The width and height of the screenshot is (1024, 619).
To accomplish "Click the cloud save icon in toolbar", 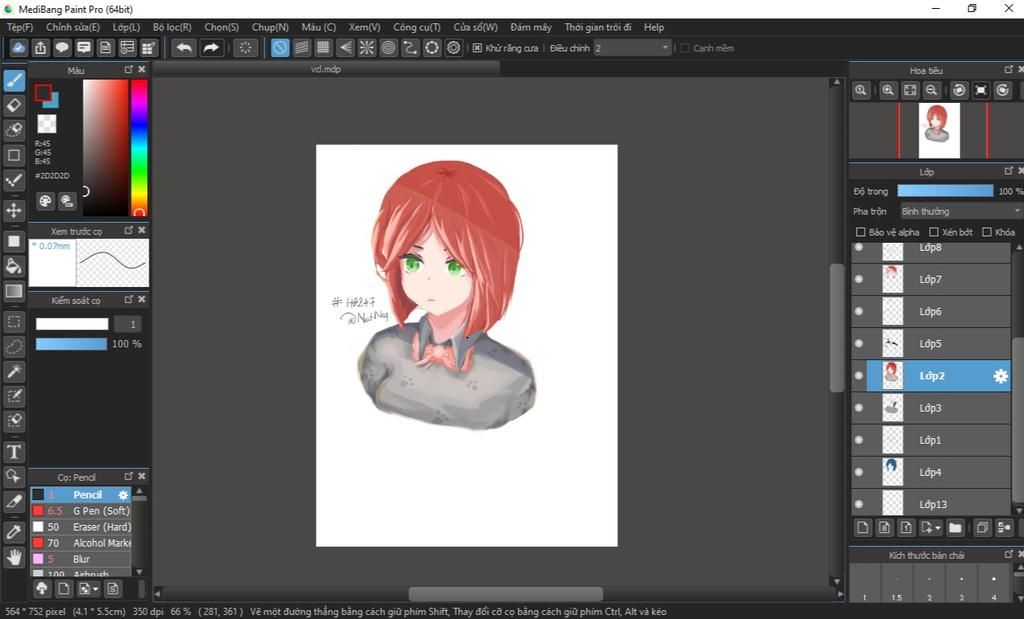I will (18, 48).
